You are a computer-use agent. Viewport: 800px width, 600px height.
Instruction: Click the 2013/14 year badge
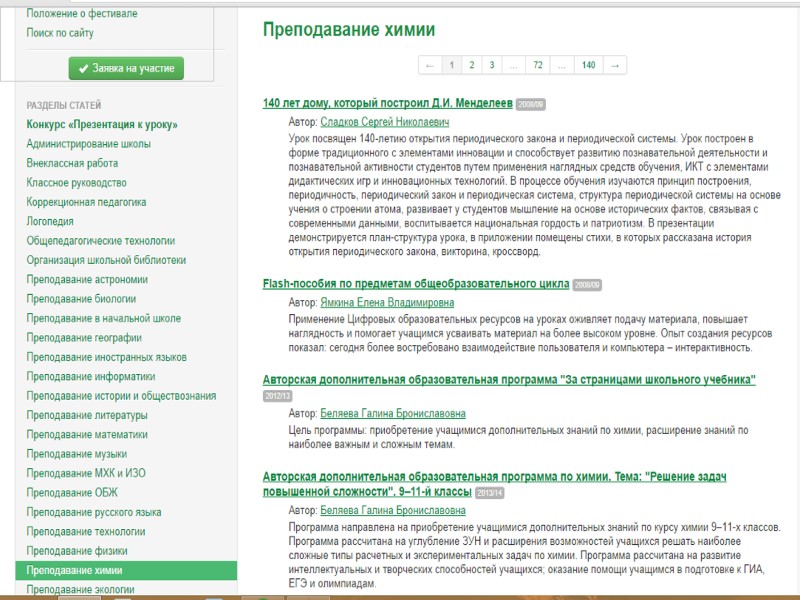coord(490,493)
